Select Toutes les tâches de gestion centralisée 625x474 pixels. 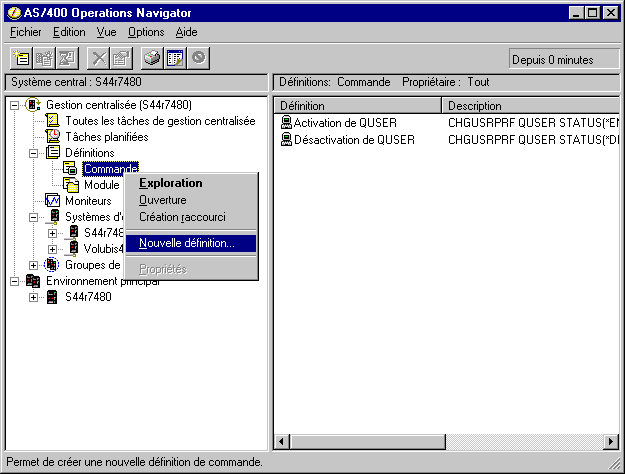tap(160, 121)
